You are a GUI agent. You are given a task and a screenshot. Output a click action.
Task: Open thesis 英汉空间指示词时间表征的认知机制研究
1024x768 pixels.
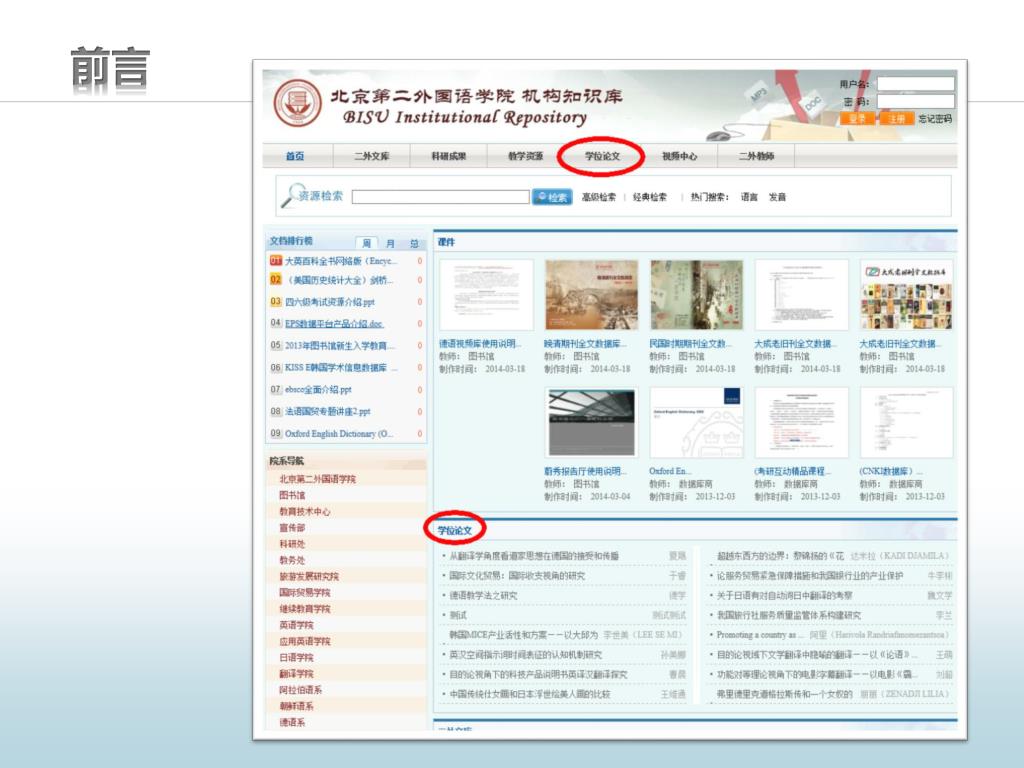tap(526, 654)
